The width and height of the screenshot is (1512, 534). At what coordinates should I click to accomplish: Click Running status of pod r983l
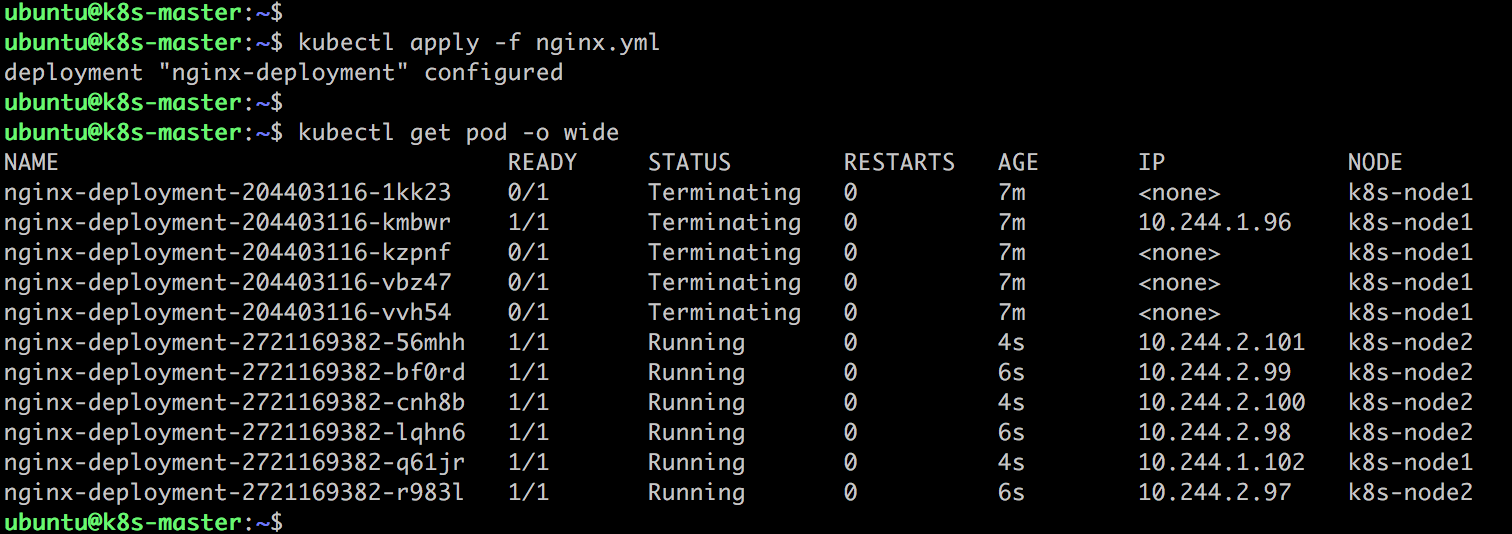pos(696,492)
